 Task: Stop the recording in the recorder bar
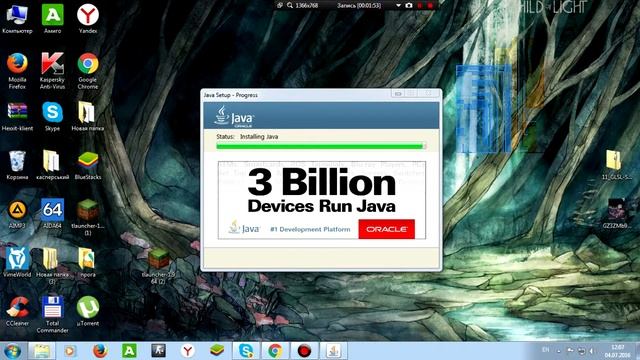(430, 5)
